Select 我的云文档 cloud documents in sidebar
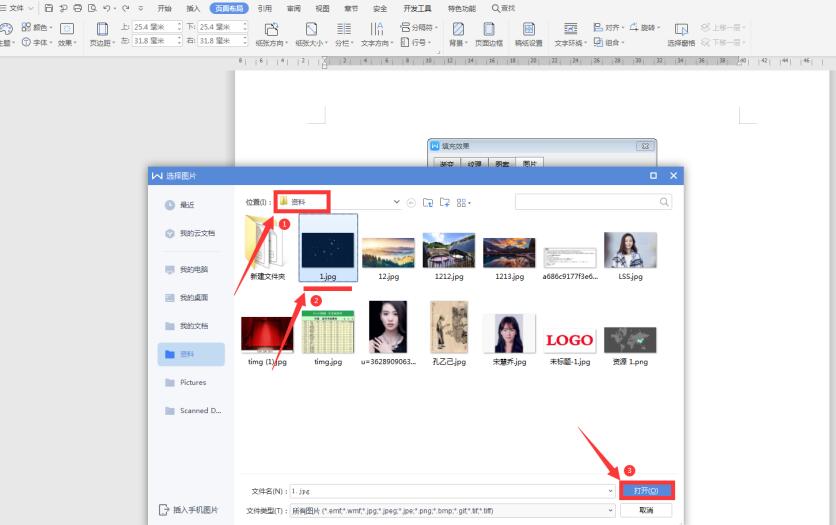 190,233
